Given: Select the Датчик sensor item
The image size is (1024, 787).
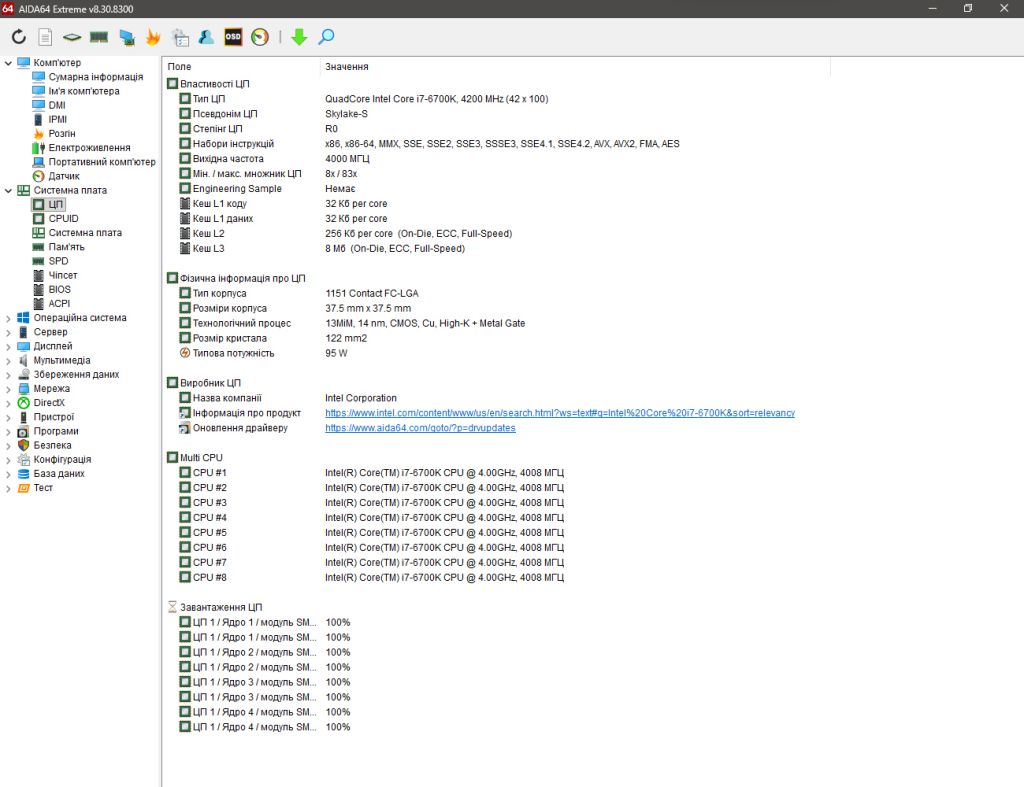Looking at the screenshot, I should click(x=63, y=176).
